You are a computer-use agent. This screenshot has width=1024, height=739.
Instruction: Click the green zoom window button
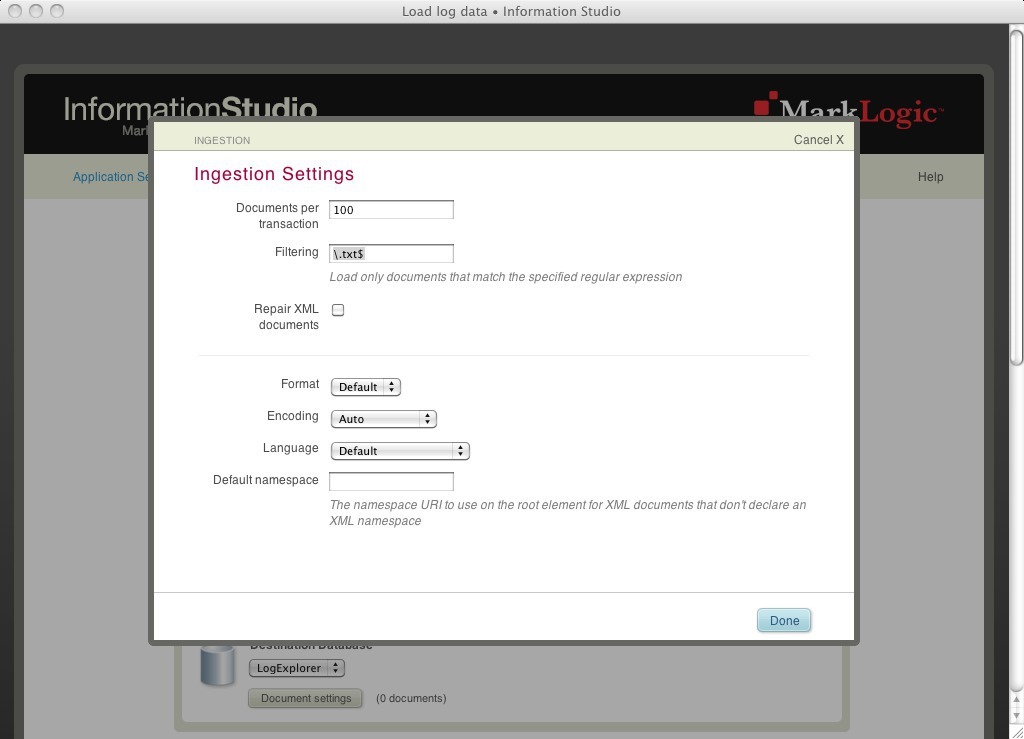pos(57,11)
